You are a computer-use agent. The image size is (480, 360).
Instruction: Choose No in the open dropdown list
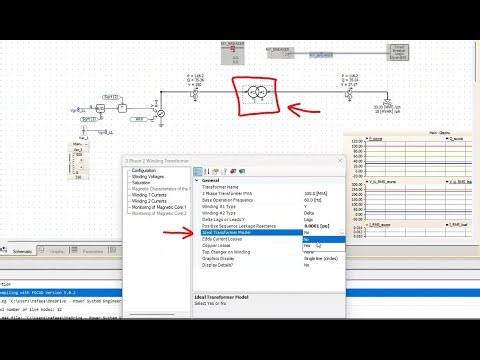coord(324,239)
